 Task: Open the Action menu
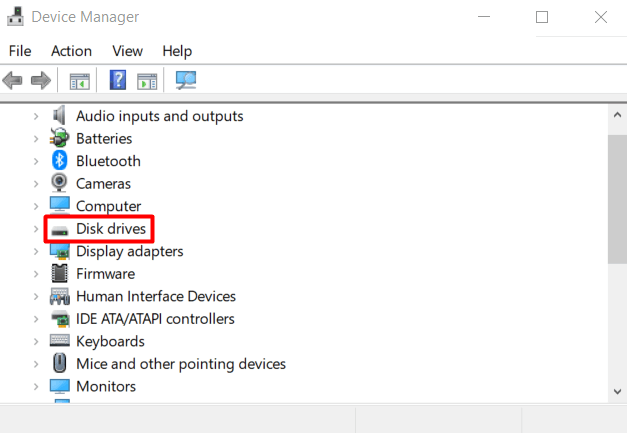[71, 51]
